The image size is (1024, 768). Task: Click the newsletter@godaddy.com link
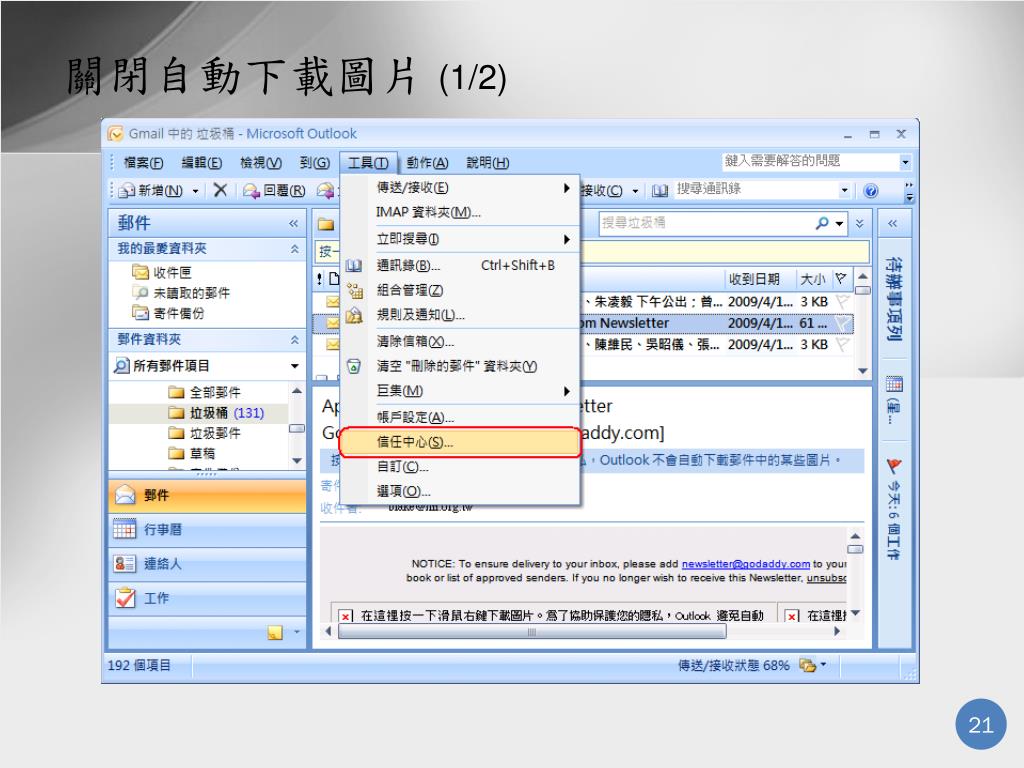point(746,564)
